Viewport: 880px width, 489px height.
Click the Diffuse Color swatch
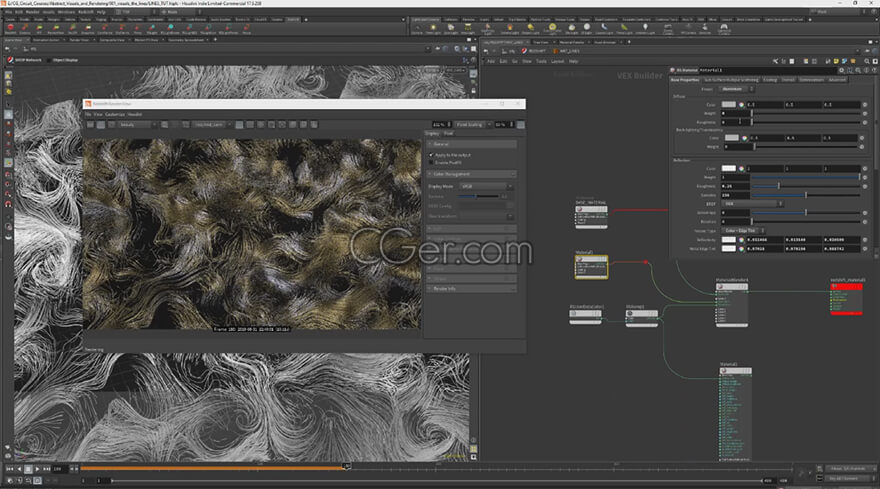[x=728, y=104]
